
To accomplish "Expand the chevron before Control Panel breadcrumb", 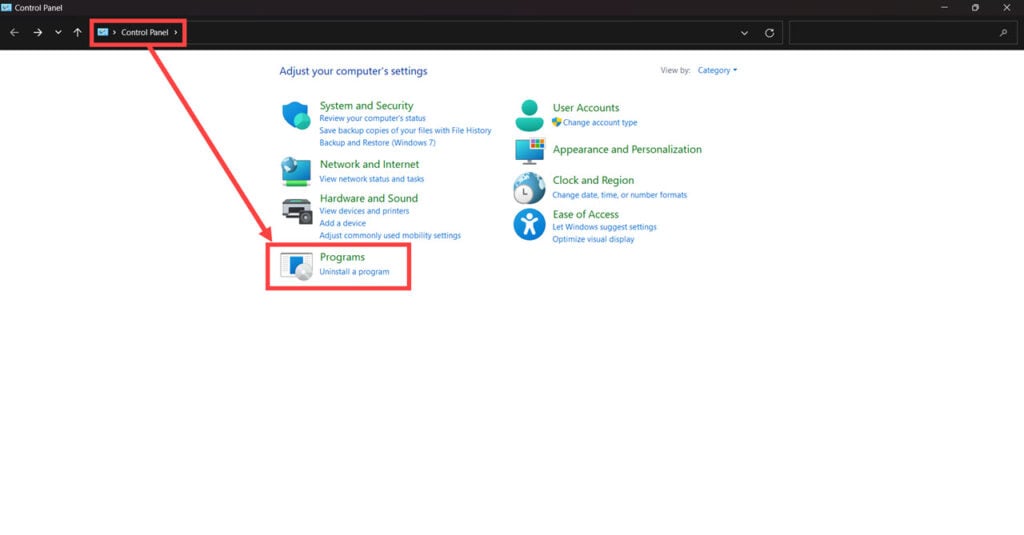I will pos(114,32).
